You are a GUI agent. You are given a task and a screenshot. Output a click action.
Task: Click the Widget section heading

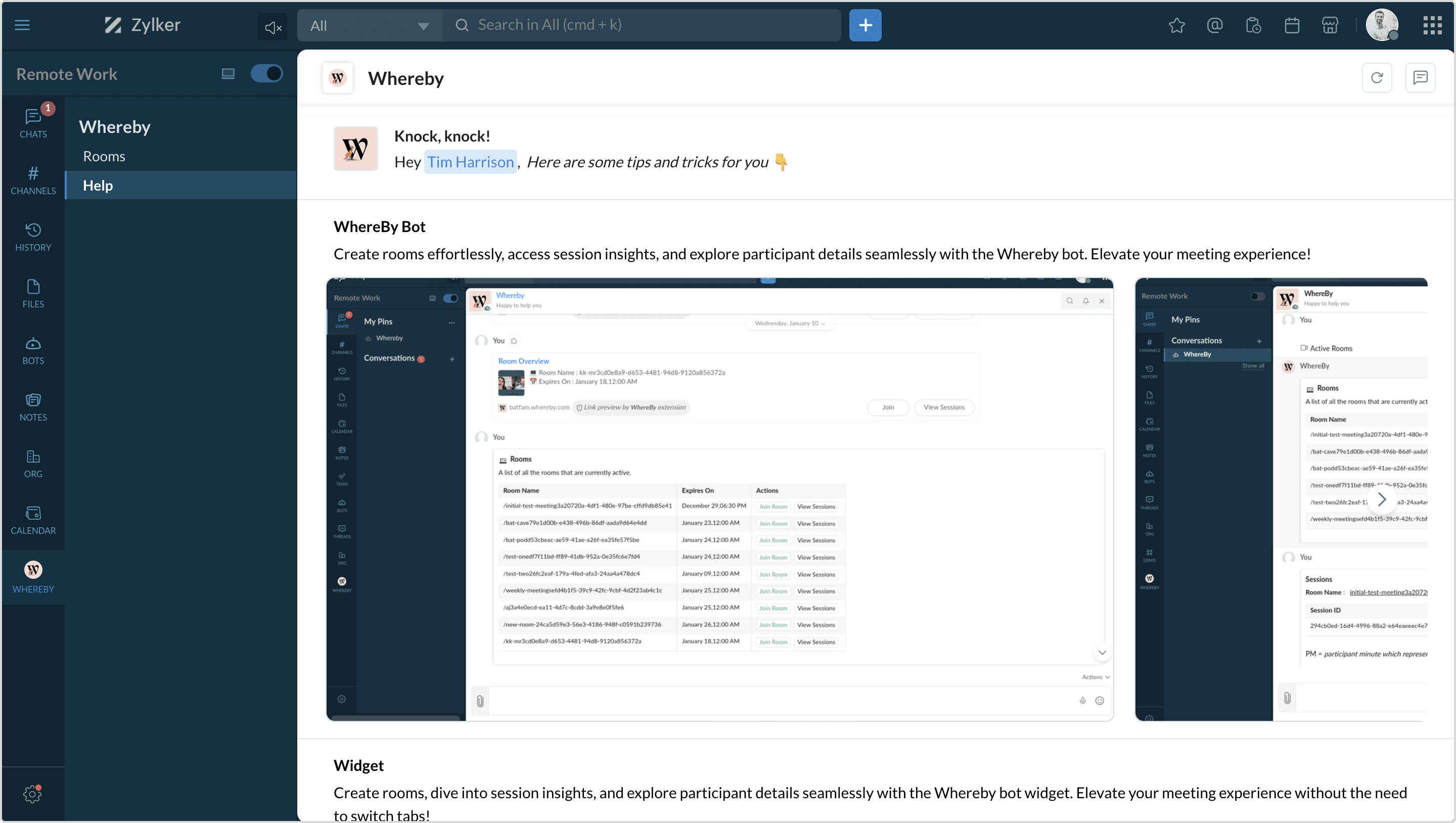[x=358, y=765]
